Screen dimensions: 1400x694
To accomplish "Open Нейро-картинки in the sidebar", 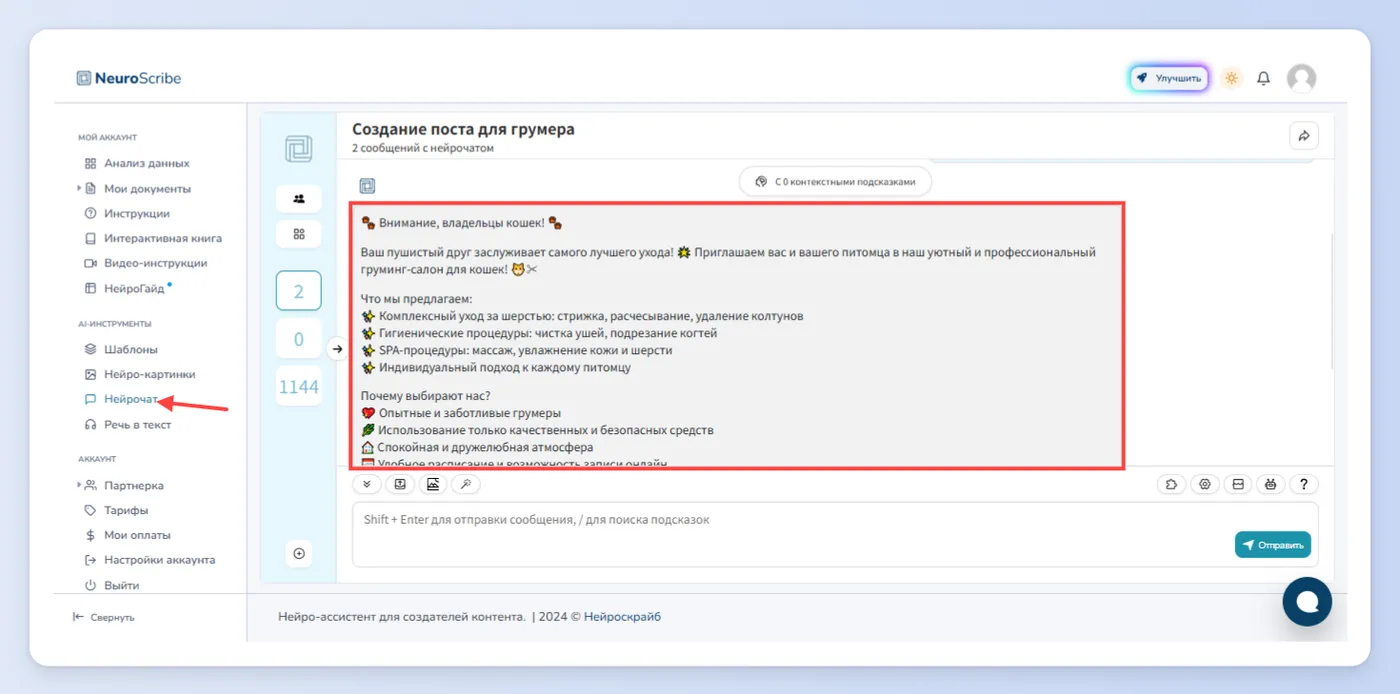I will coord(140,374).
